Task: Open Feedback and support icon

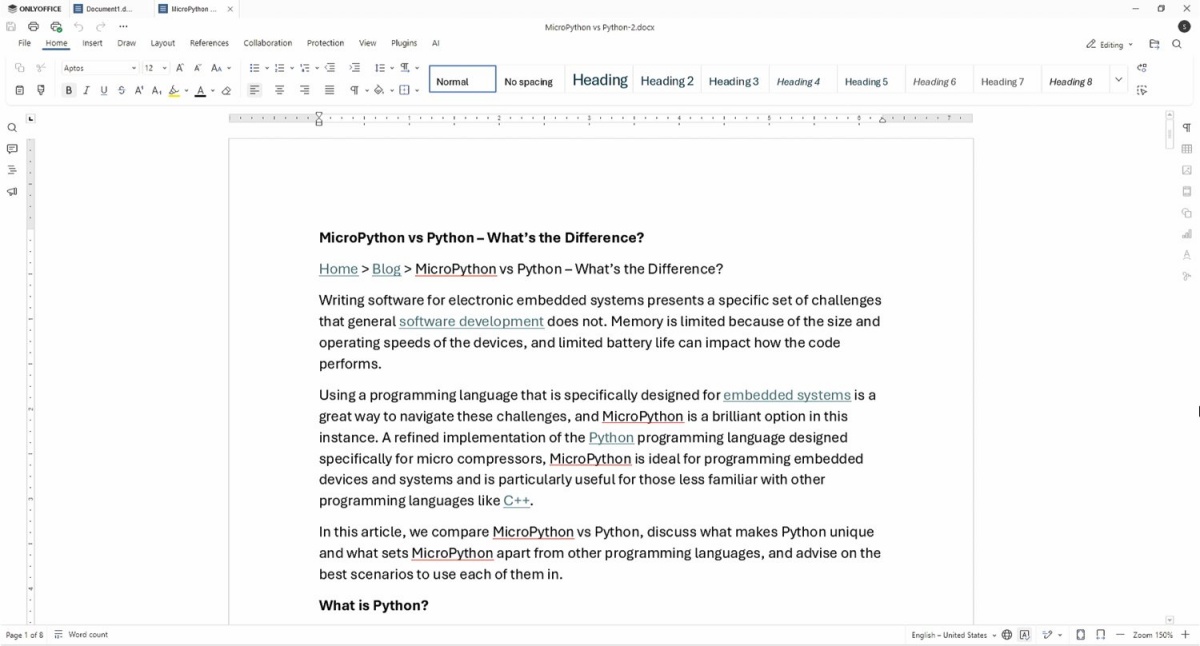Action: tap(12, 192)
